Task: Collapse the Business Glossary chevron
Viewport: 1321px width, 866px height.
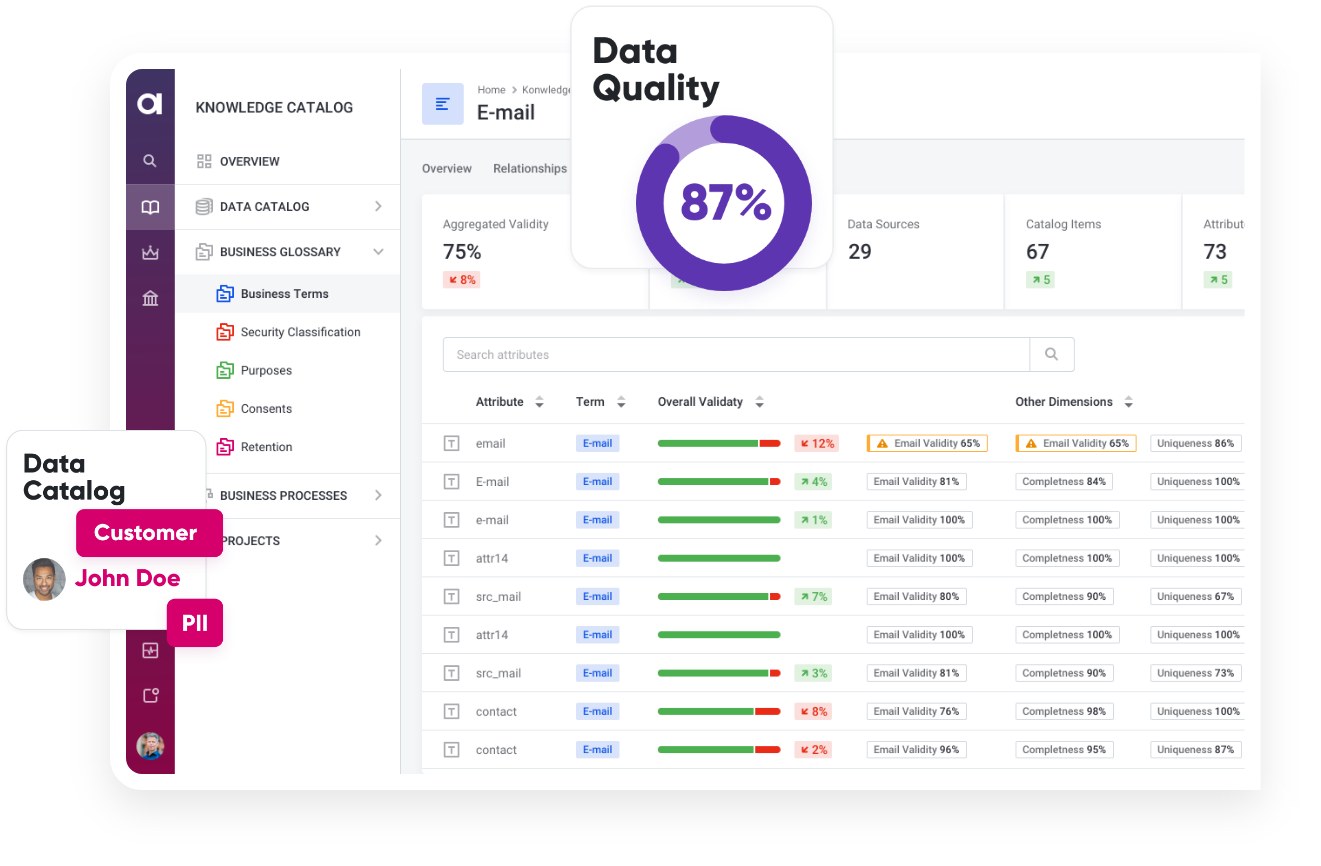Action: coord(378,252)
